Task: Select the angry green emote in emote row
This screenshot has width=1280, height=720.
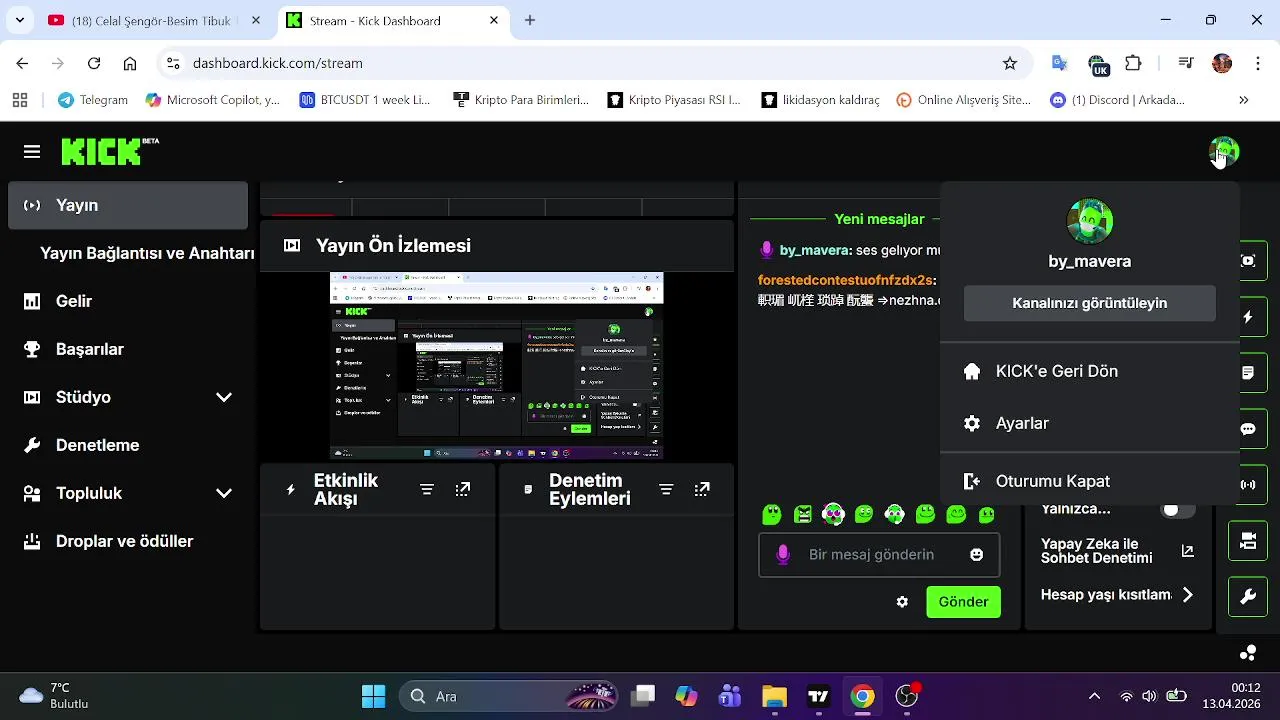Action: point(803,514)
